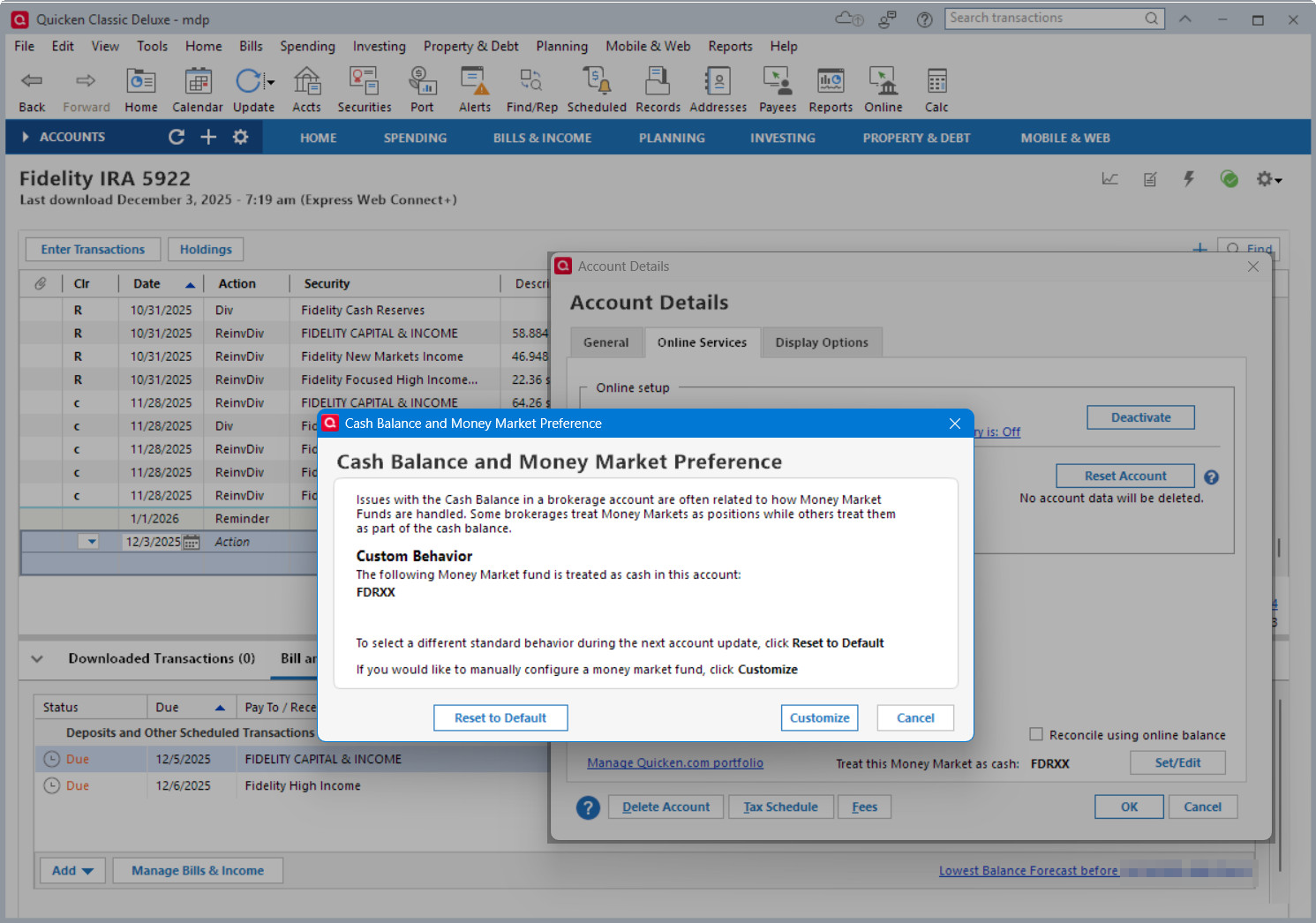
Task: Click the Enter Transactions button
Action: click(x=93, y=250)
